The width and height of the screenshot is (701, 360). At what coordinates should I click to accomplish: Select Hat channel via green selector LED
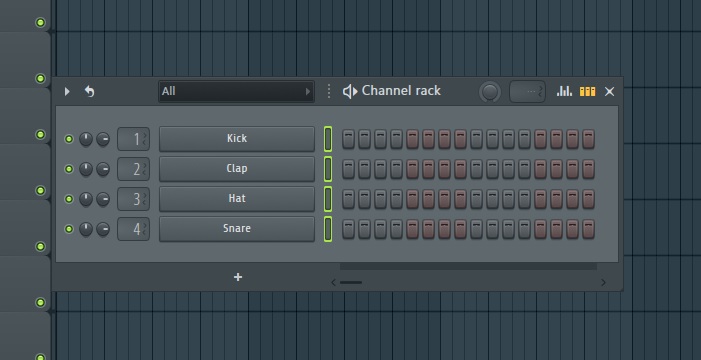(x=328, y=199)
